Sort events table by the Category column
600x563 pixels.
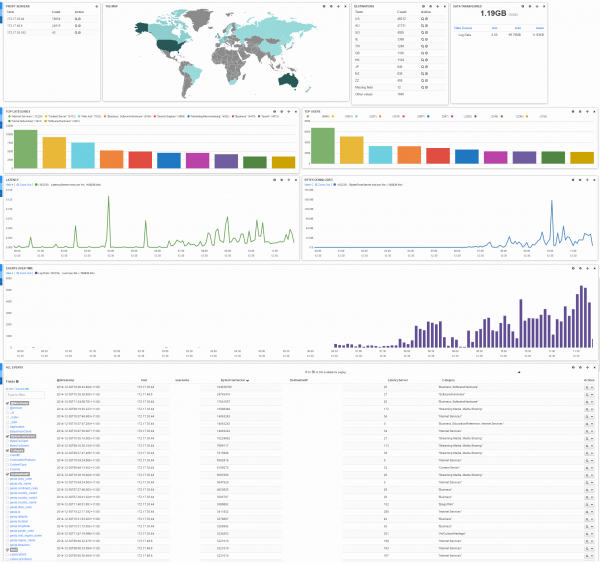click(x=446, y=380)
